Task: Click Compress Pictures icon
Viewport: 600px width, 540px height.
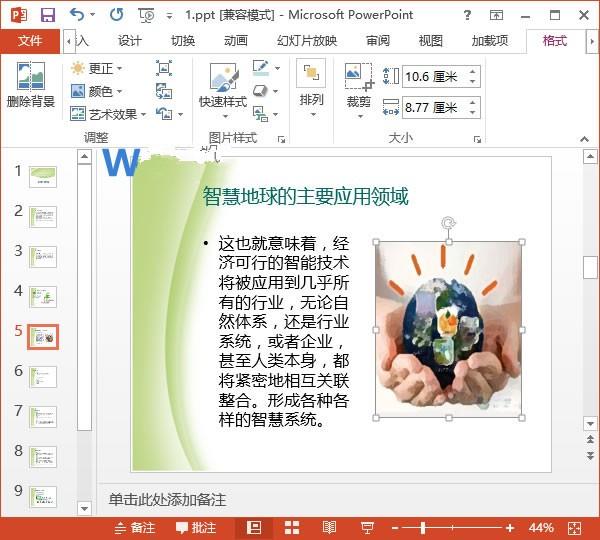Action: click(x=164, y=69)
